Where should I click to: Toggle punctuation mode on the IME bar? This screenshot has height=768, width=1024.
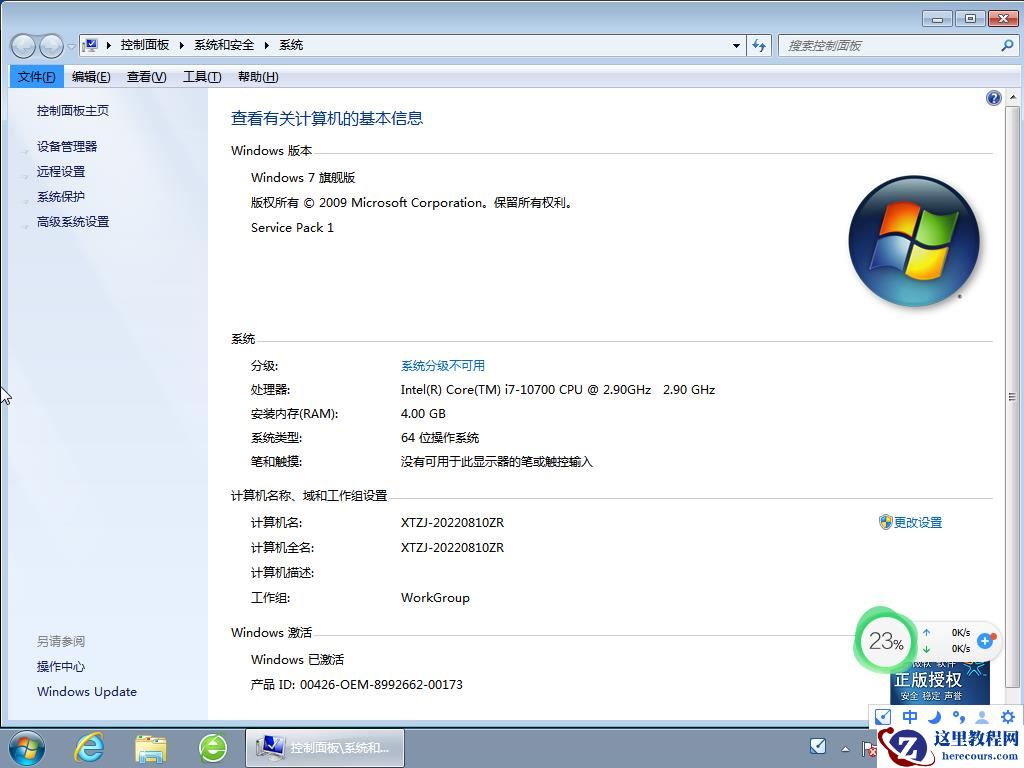tap(959, 717)
